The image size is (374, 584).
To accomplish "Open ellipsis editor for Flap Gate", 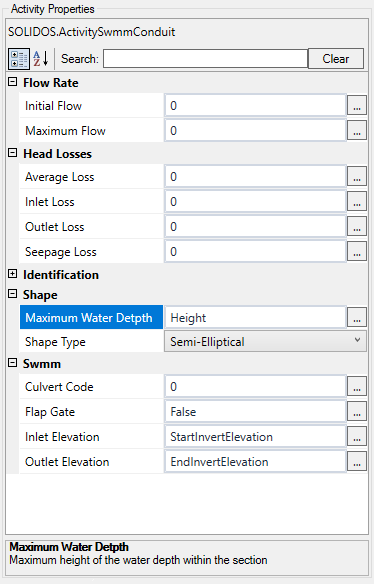I will point(357,412).
